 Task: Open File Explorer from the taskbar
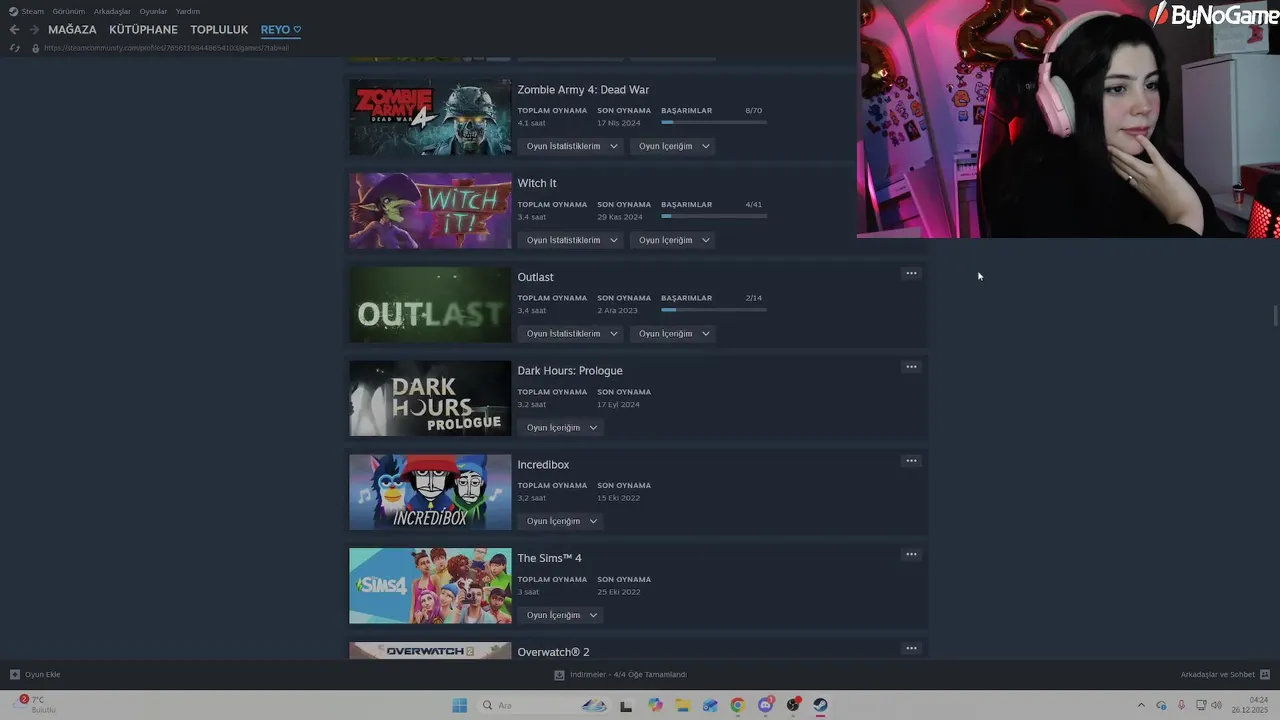tap(683, 705)
